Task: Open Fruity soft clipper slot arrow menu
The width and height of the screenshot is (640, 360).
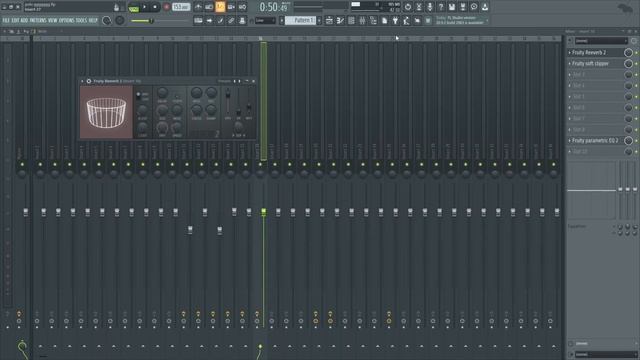Action: (x=570, y=64)
